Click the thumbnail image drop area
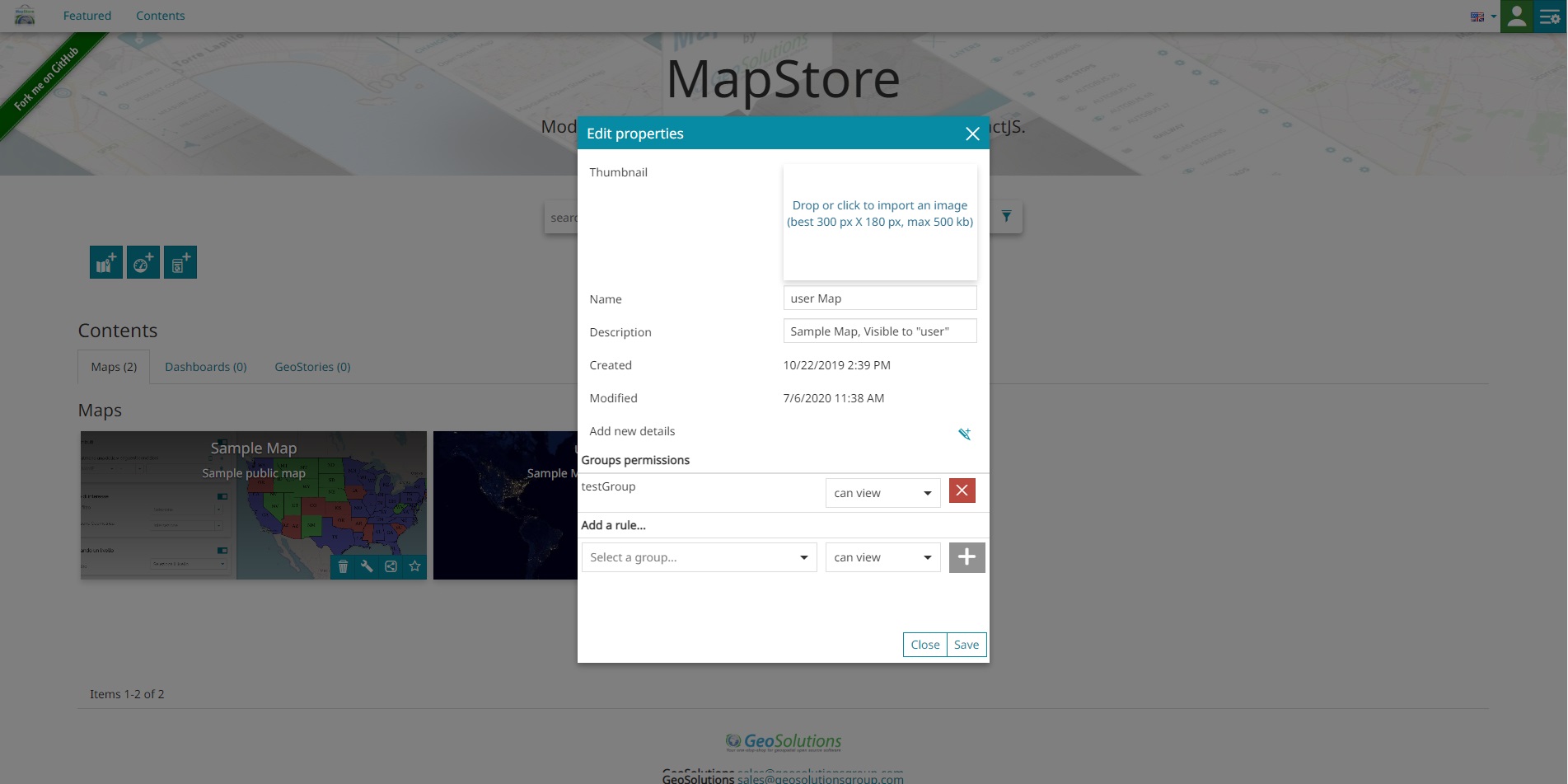The width and height of the screenshot is (1568, 784). click(x=880, y=222)
